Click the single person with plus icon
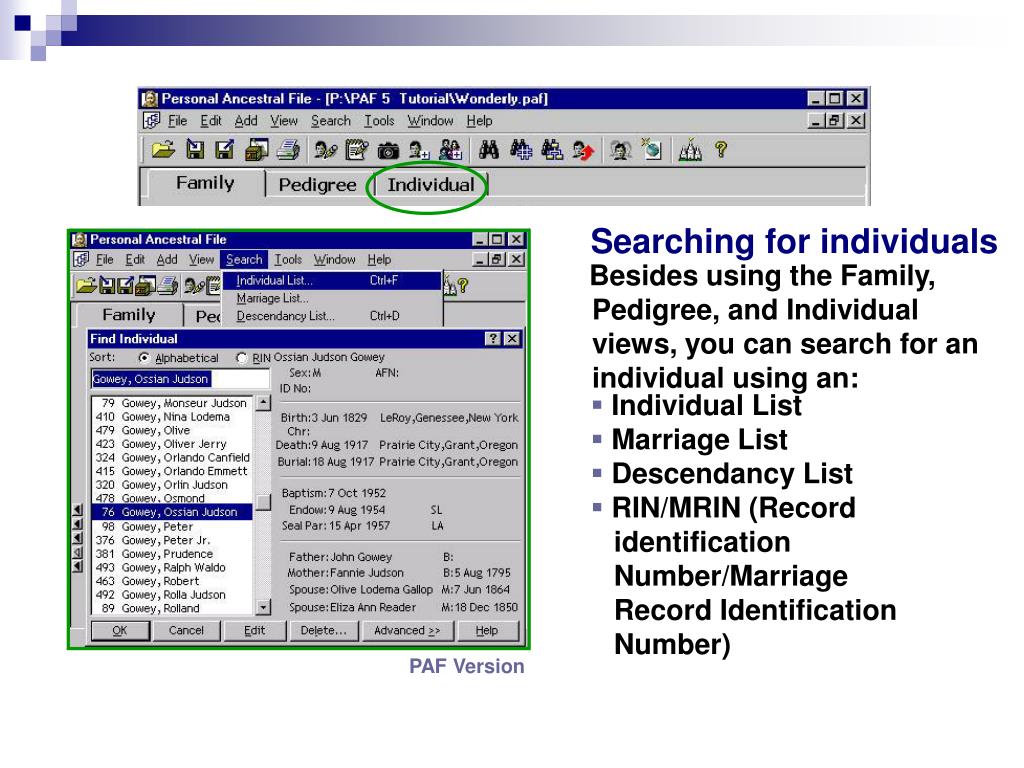 (419, 150)
